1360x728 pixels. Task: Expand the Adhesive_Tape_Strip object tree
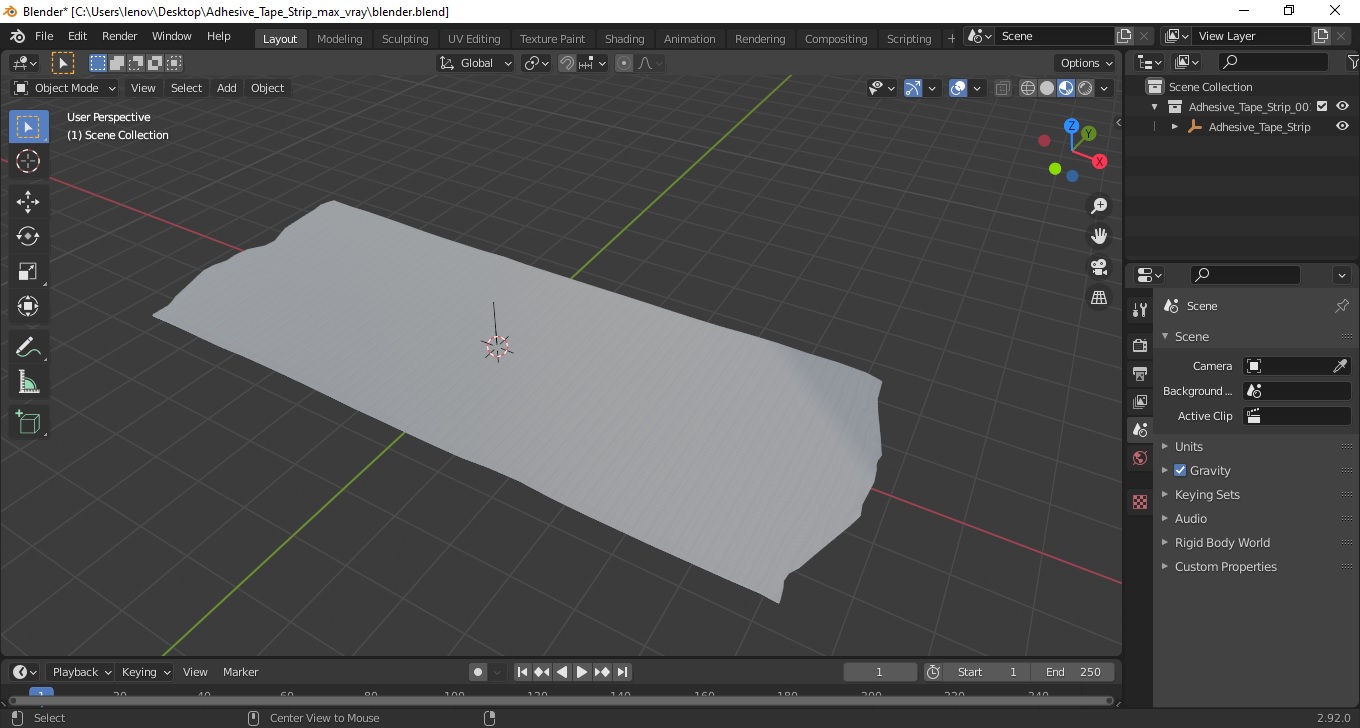tap(1175, 127)
